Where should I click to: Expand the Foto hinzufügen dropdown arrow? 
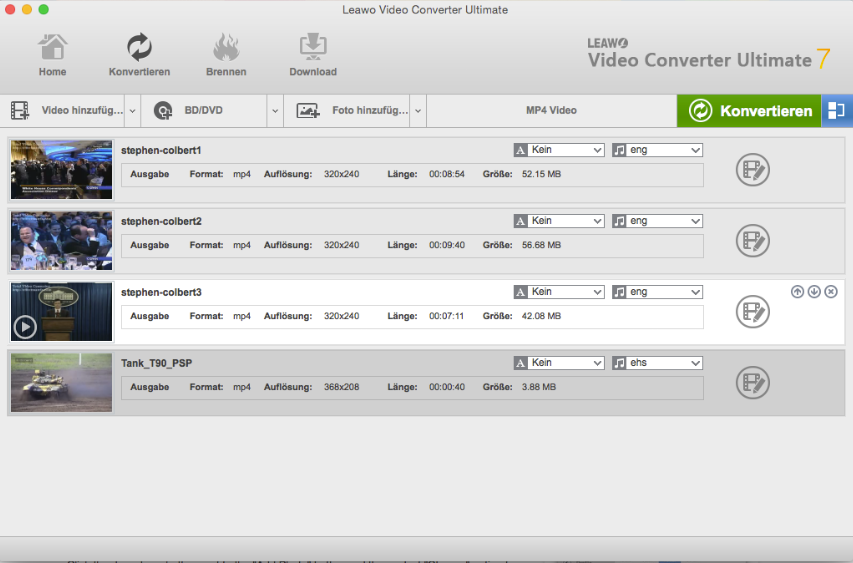tap(418, 111)
